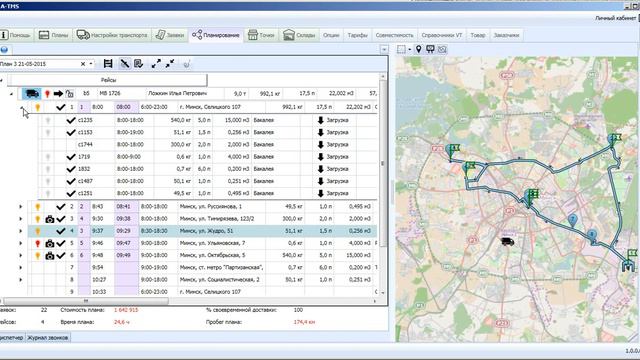Image resolution: width=640 pixels, height=360 pixels.
Task: Click red pin icon in MB 1726 row
Action: pyautogui.click(x=47, y=94)
